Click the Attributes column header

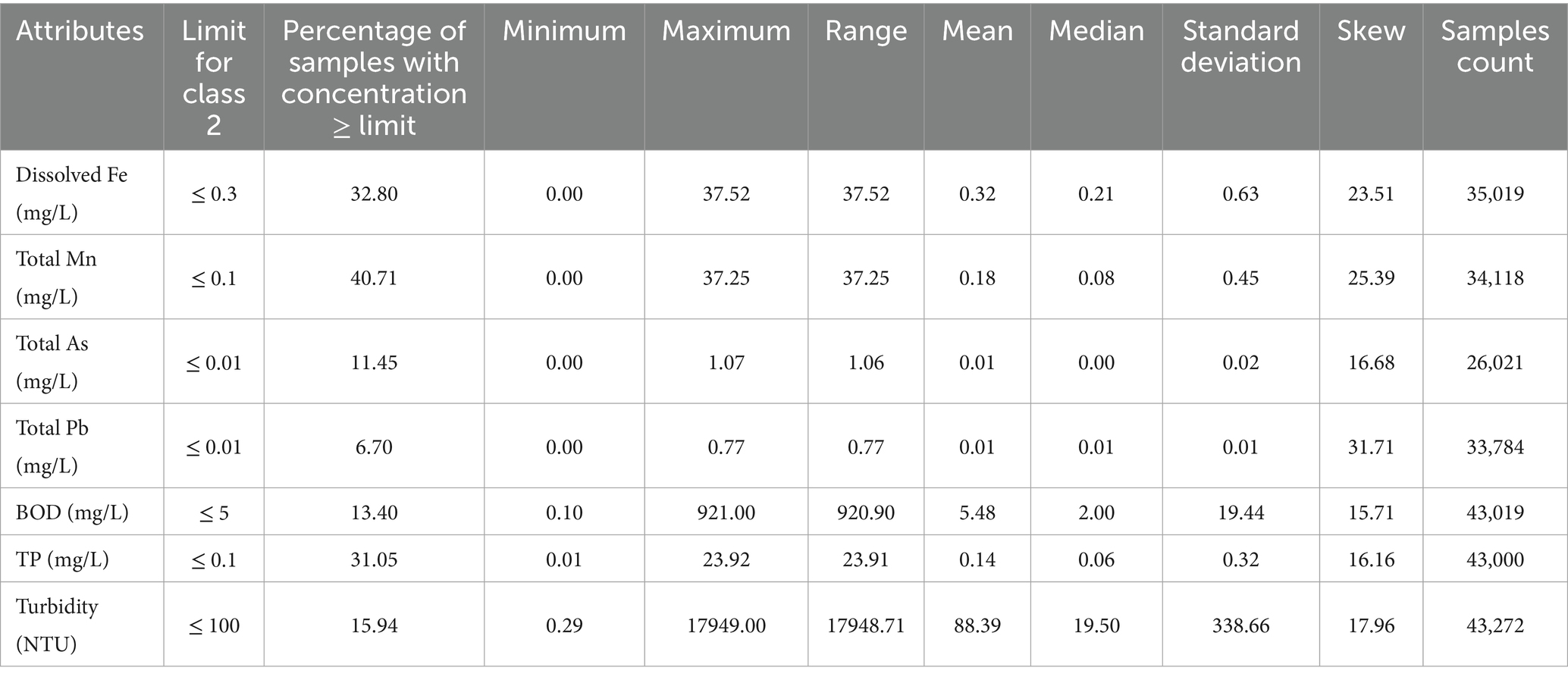click(80, 31)
